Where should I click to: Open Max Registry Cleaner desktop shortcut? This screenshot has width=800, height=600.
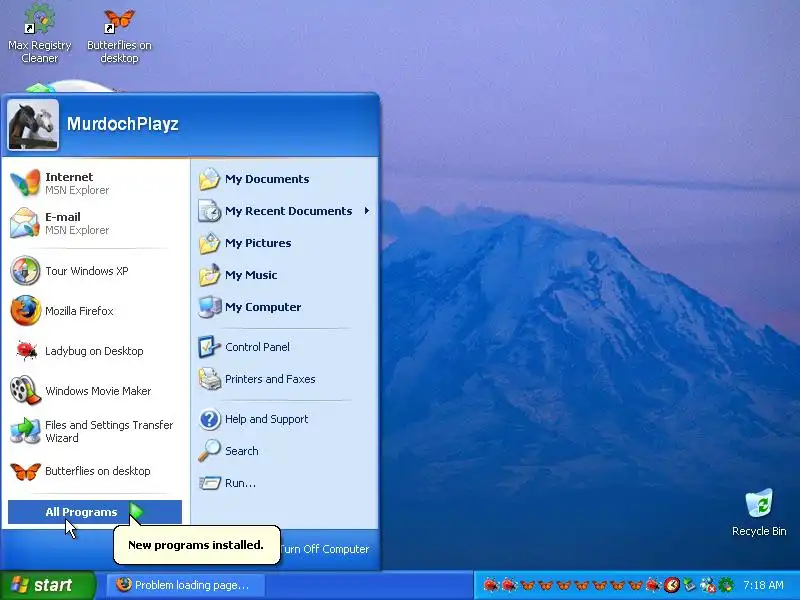[40, 33]
